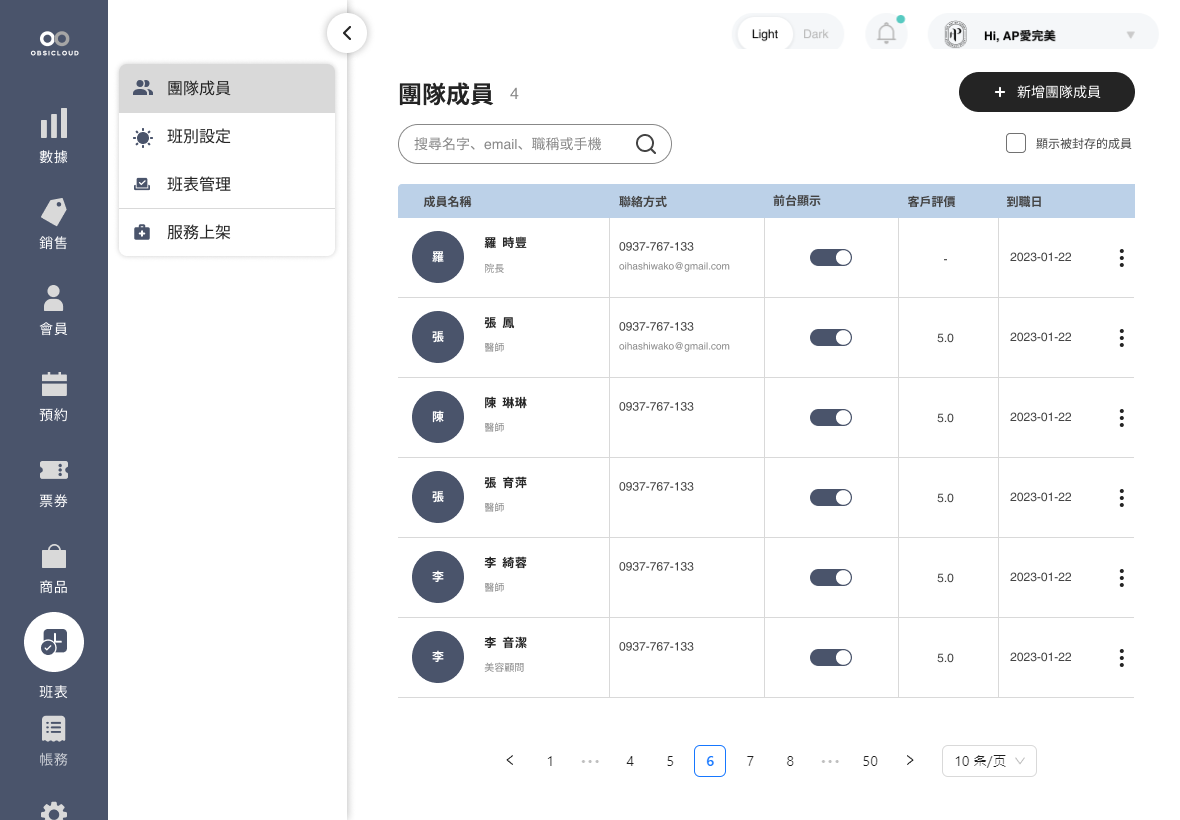1180x820 pixels.
Task: Go to page 7 in pagination
Action: coord(750,761)
